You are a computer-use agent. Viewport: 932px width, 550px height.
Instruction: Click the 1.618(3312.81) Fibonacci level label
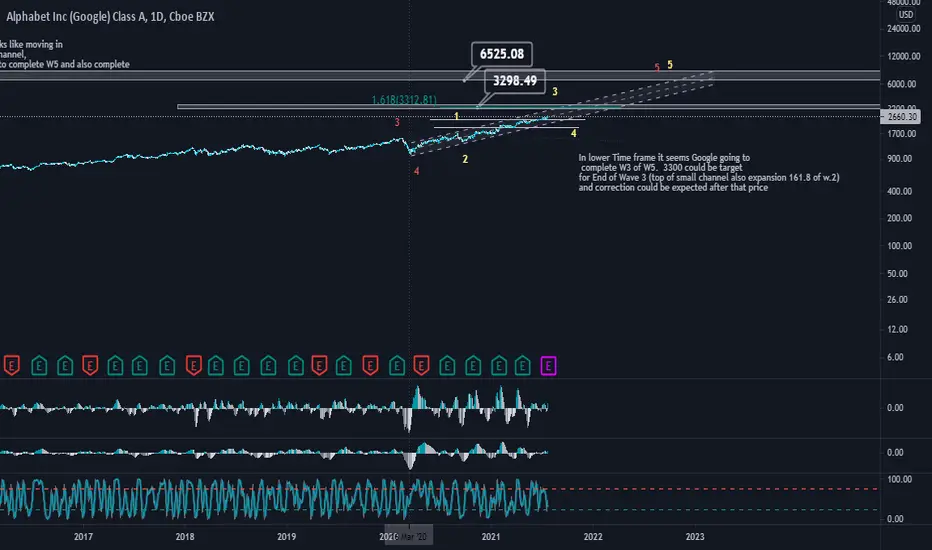pos(404,99)
